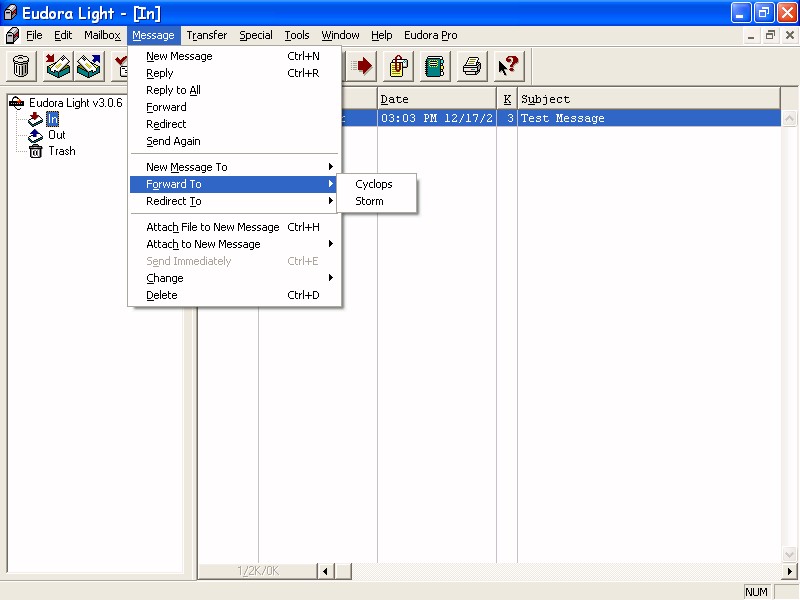Expand the Attach to New Message submenu
The image size is (800, 600).
(234, 244)
